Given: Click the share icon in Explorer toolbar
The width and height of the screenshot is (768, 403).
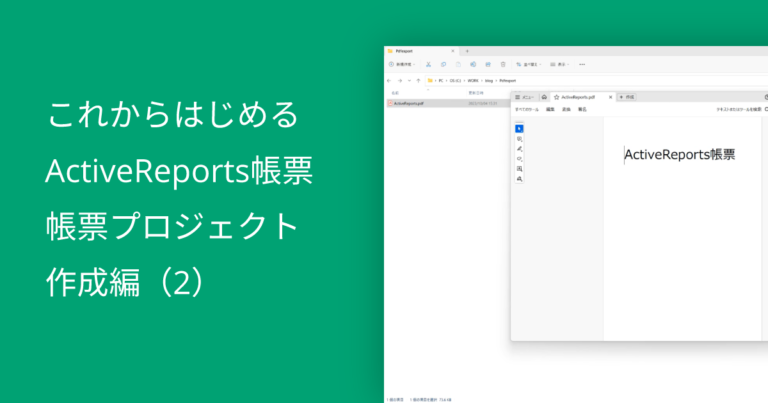Looking at the screenshot, I should (488, 64).
